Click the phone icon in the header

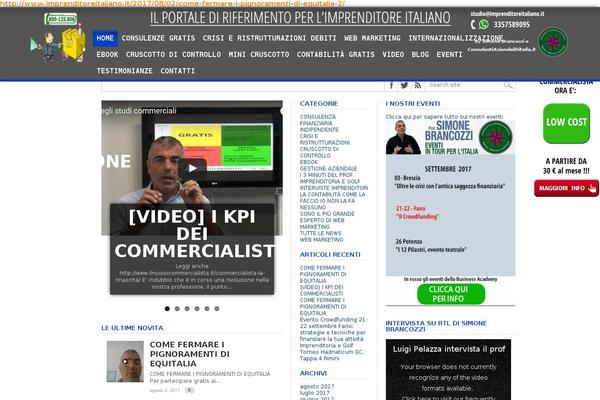[x=473, y=24]
